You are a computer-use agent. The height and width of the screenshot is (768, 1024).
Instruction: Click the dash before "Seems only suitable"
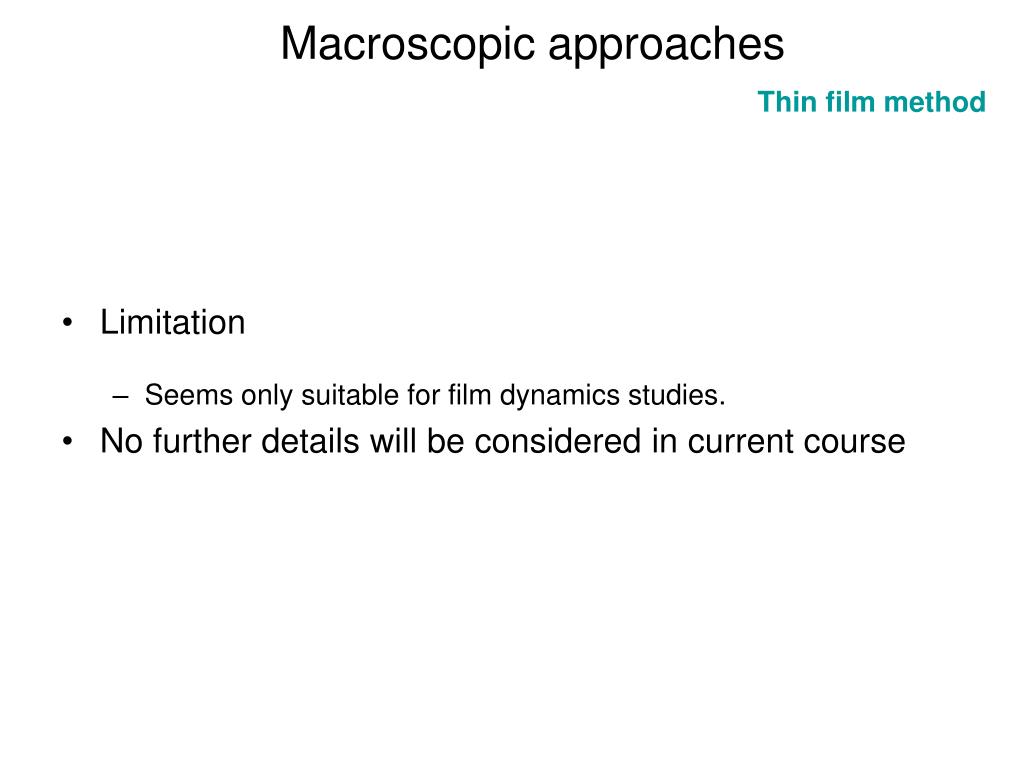(120, 396)
